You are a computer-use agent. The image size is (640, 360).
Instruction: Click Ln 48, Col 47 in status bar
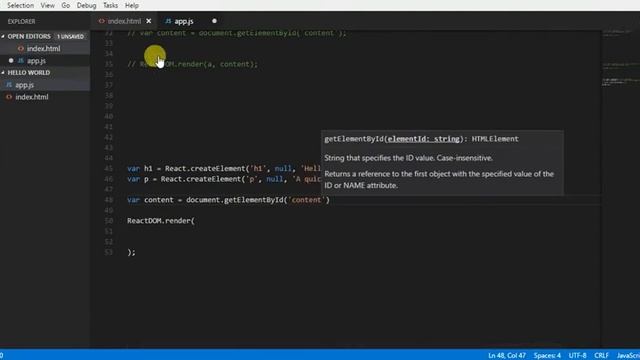click(x=507, y=356)
